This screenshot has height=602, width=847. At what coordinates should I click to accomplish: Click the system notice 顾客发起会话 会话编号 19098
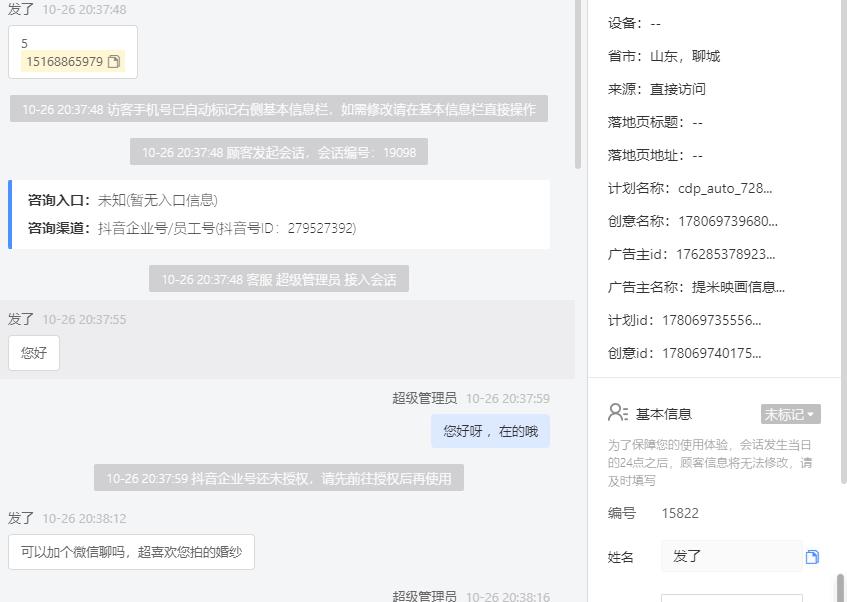[x=279, y=152]
